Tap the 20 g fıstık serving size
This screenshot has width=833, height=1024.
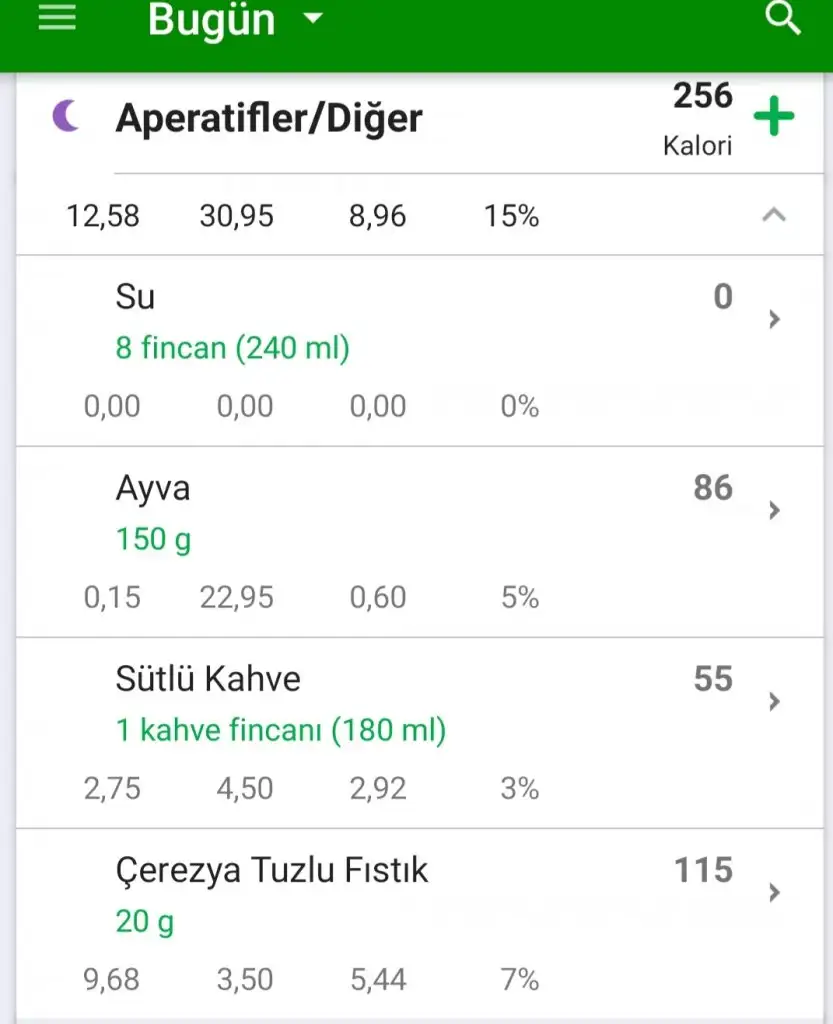click(x=145, y=921)
